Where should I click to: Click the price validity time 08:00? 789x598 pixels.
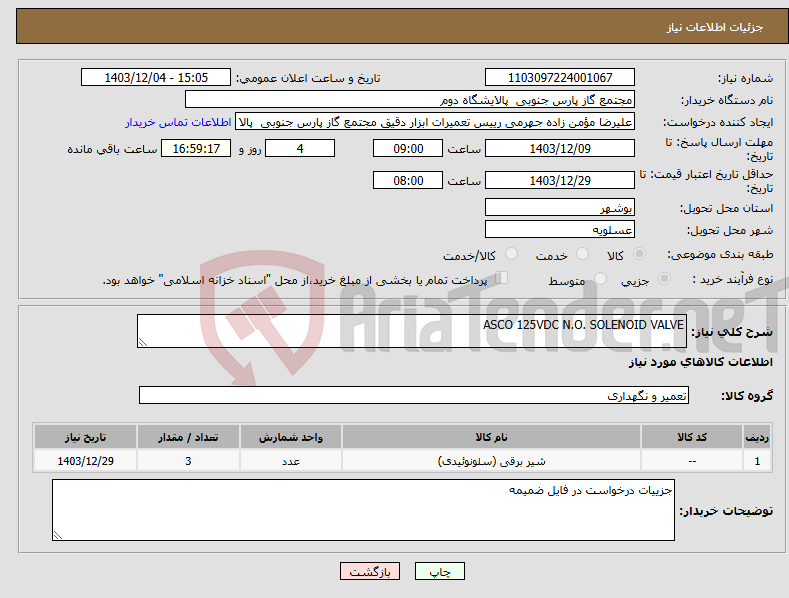coord(408,180)
